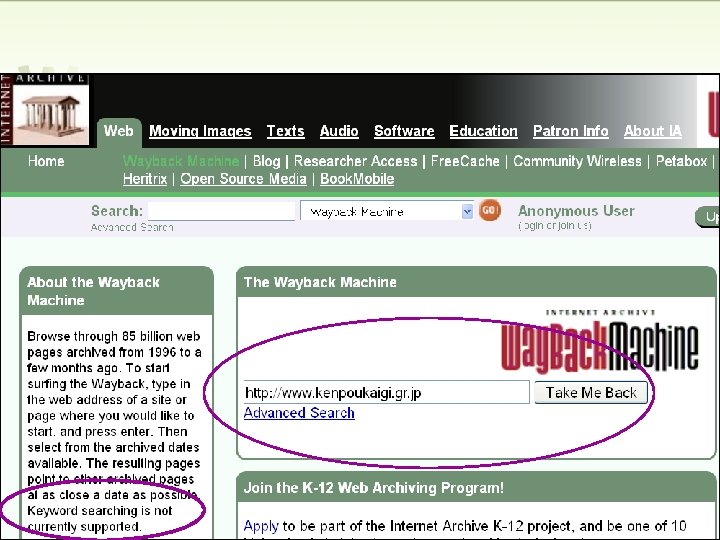720x540 pixels.
Task: Open the Audio tab
Action: click(339, 131)
